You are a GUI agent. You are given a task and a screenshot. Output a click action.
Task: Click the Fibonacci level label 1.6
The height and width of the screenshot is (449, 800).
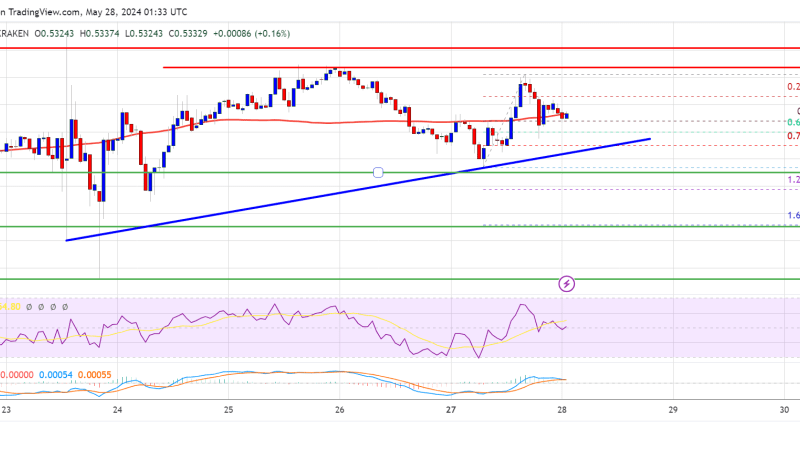pos(793,215)
